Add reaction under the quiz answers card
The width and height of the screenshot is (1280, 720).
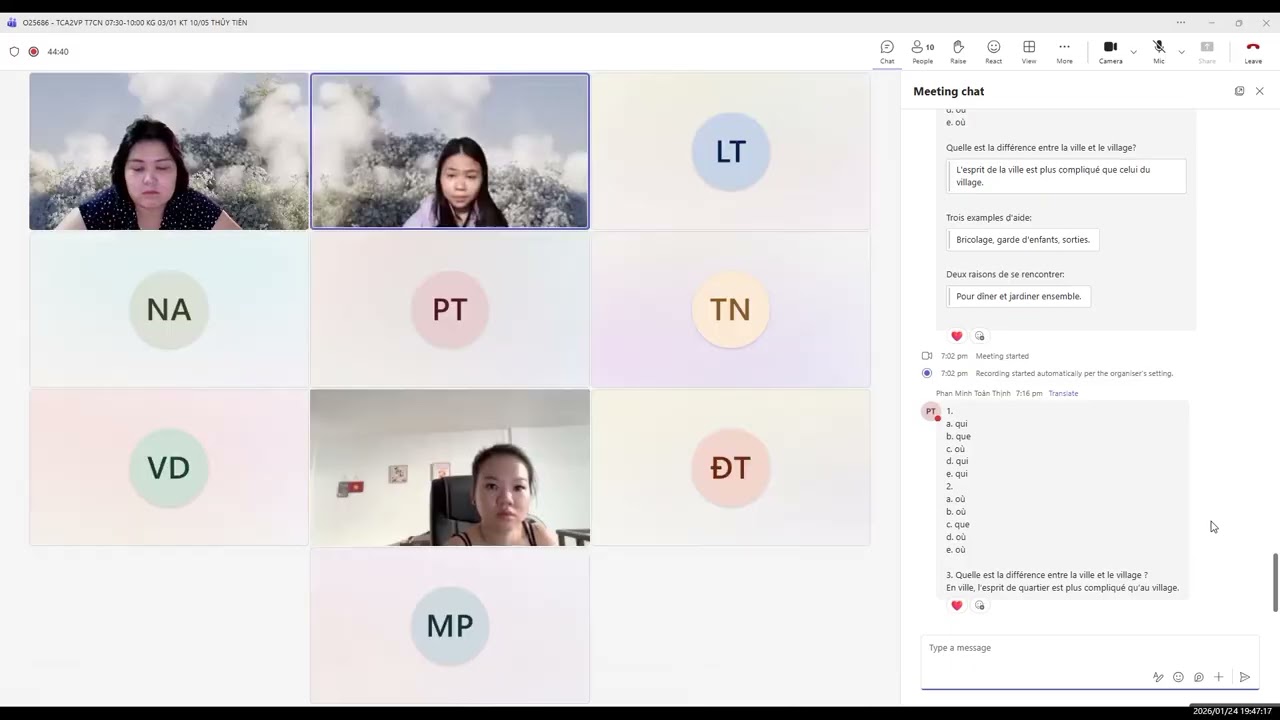(x=979, y=336)
